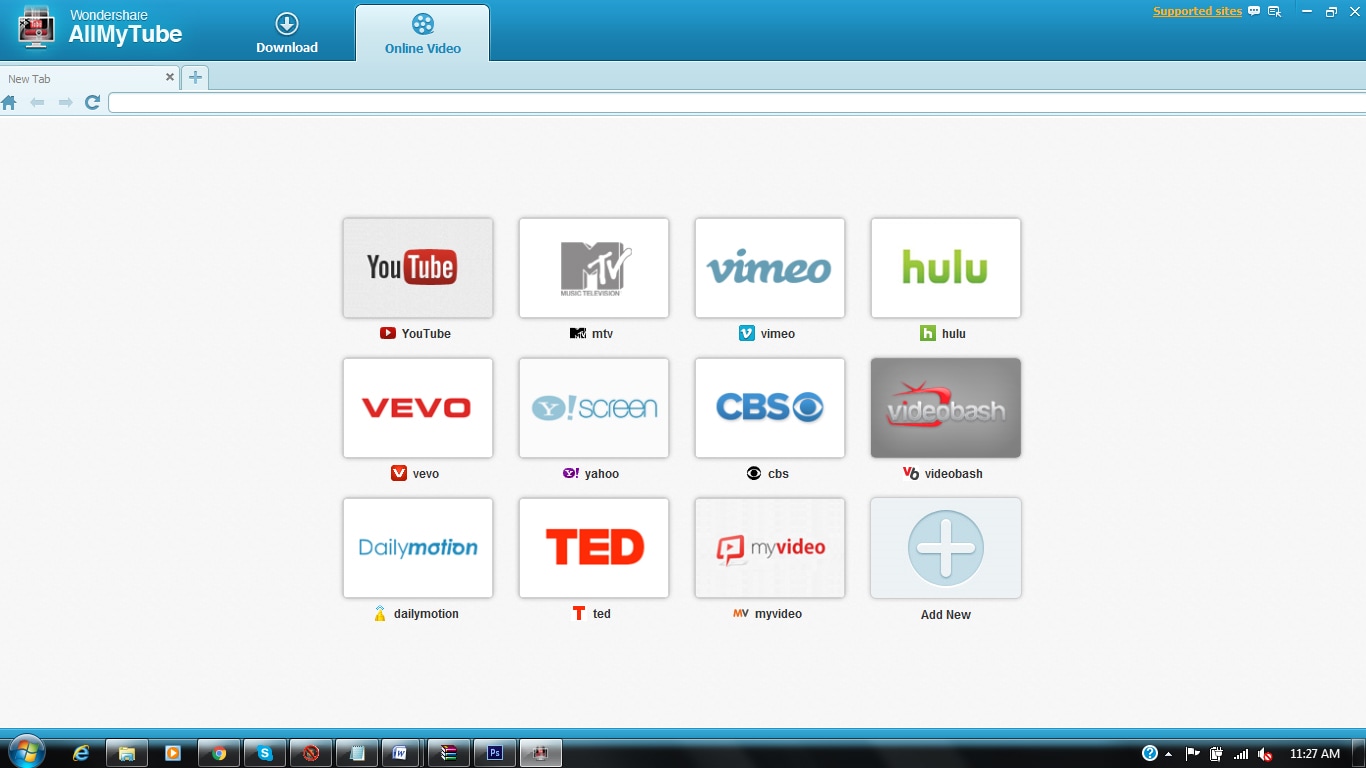Open the YouTube site thumbnail
Image resolution: width=1366 pixels, height=768 pixels.
tap(418, 268)
